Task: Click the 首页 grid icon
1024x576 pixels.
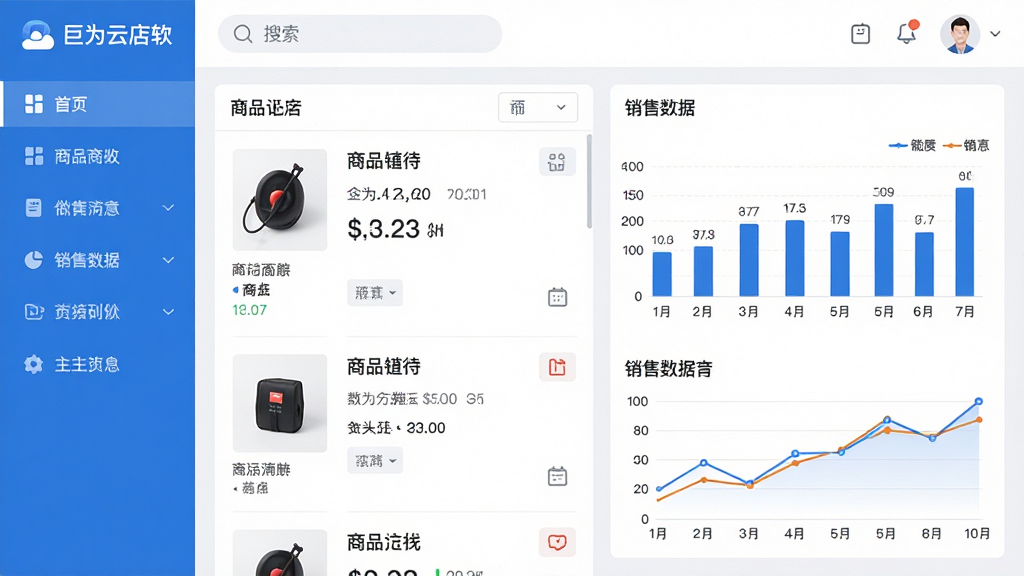Action: pos(34,104)
